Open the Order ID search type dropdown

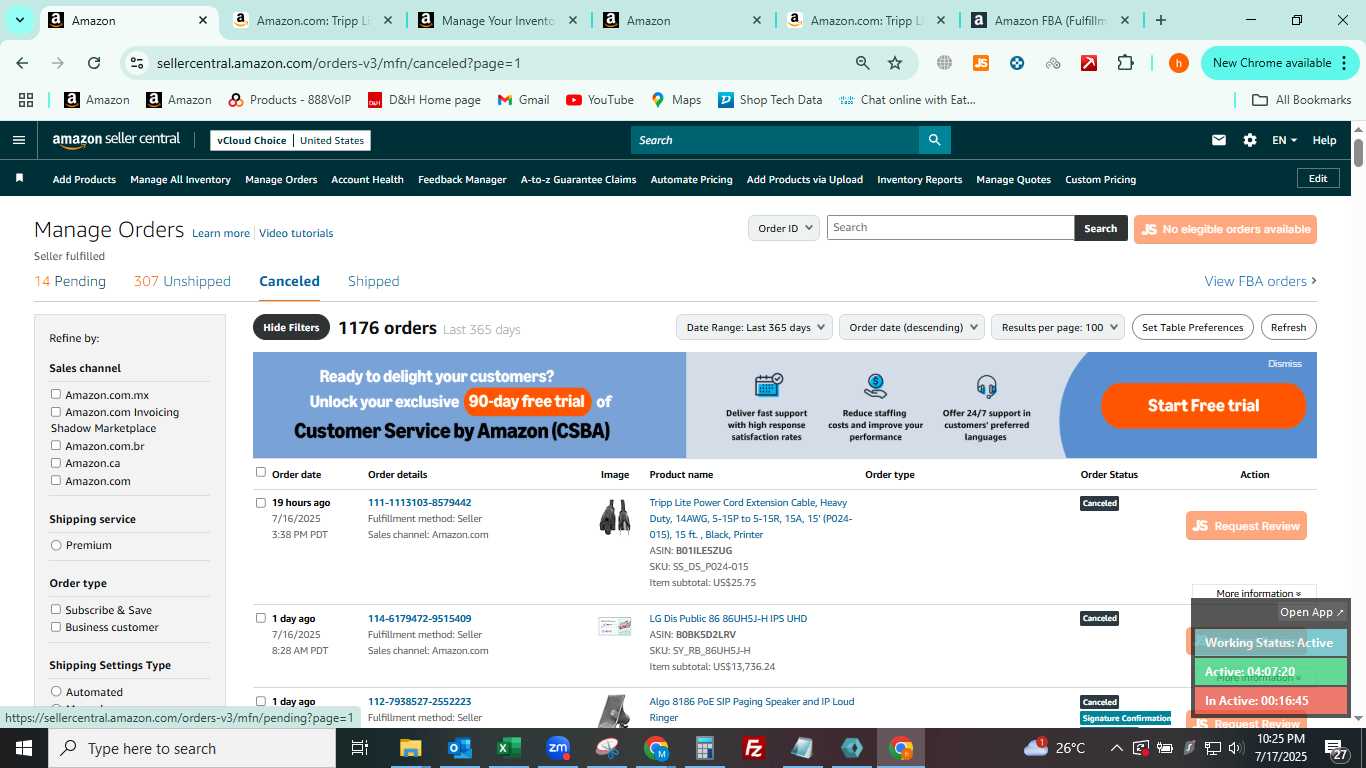click(x=784, y=228)
